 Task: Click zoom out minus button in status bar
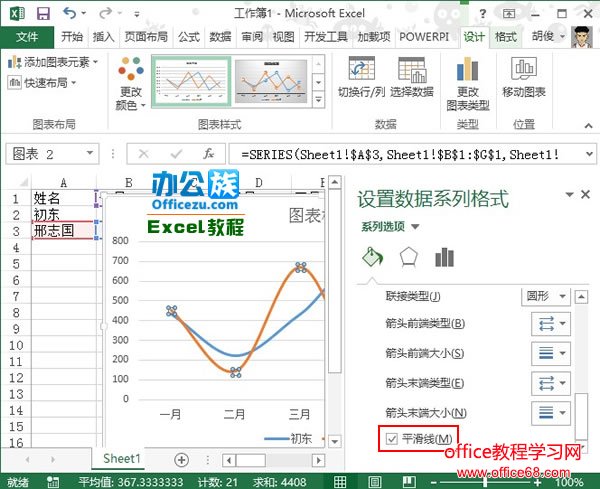tap(433, 482)
